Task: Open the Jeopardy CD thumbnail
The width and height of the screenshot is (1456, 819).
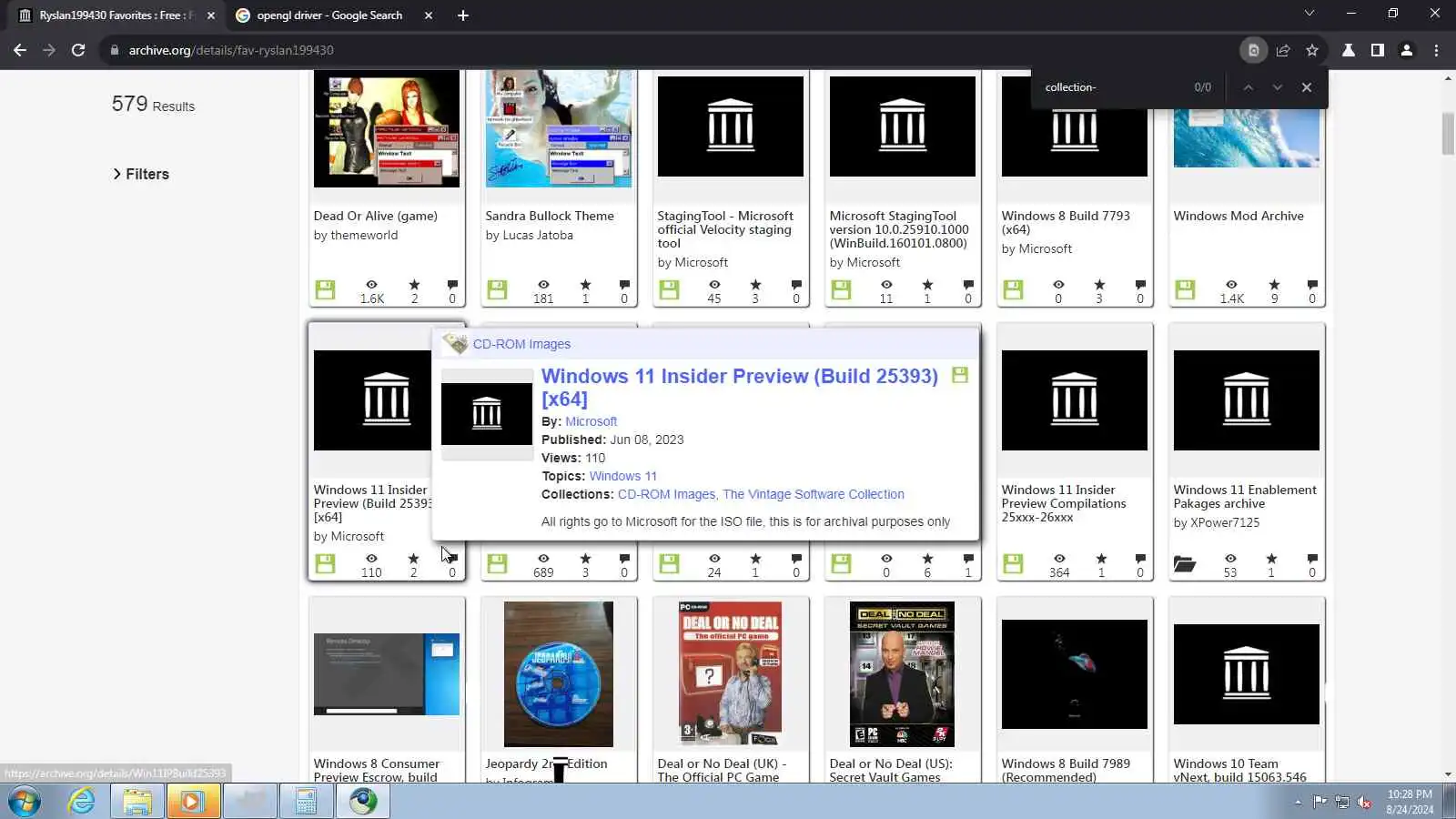Action: click(x=559, y=674)
